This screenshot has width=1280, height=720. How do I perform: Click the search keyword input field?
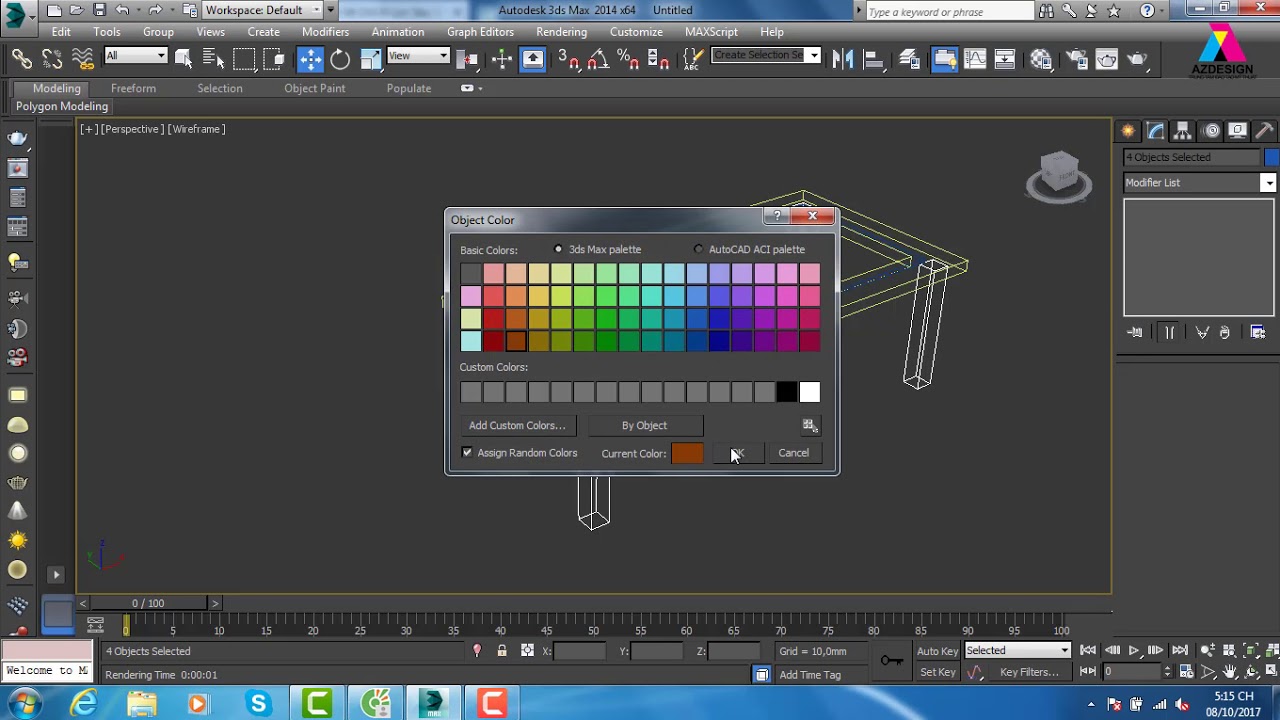[948, 11]
